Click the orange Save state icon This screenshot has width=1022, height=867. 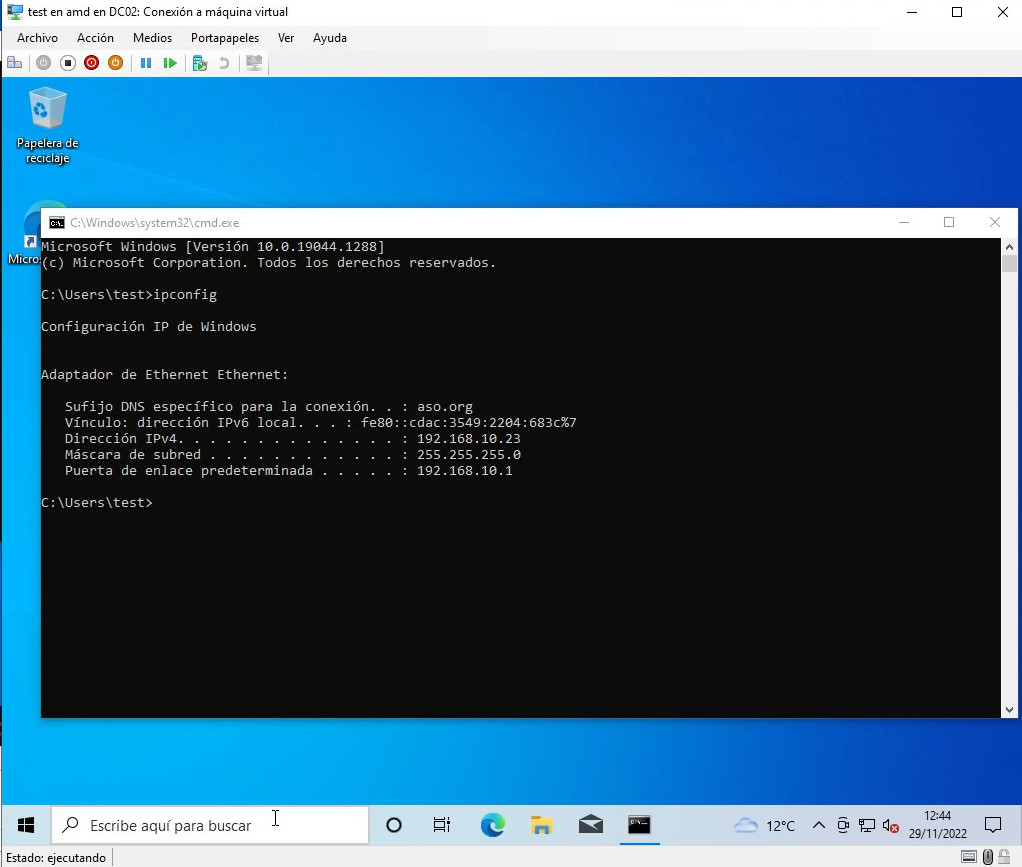coord(115,63)
